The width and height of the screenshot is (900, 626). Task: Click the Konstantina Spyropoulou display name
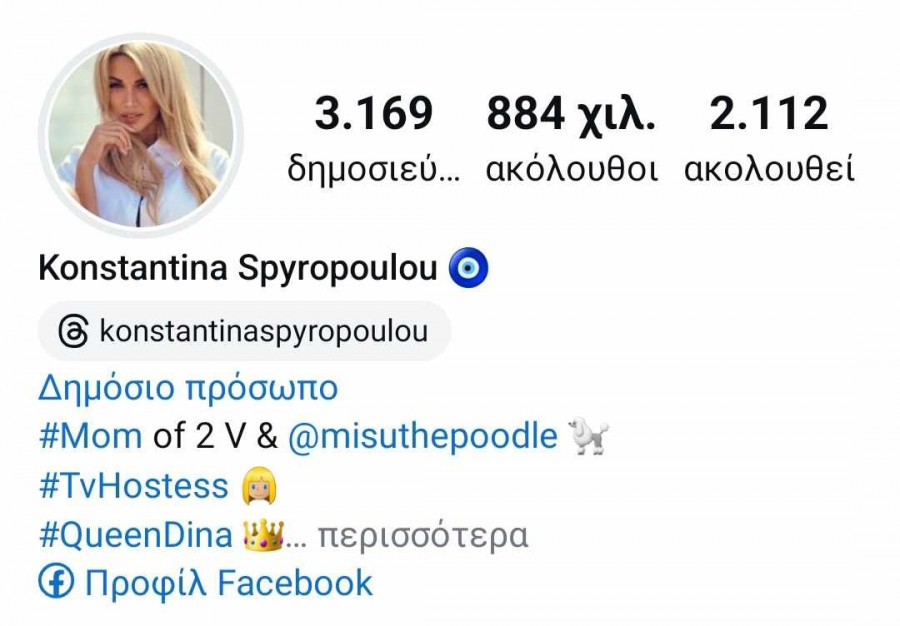pos(238,268)
